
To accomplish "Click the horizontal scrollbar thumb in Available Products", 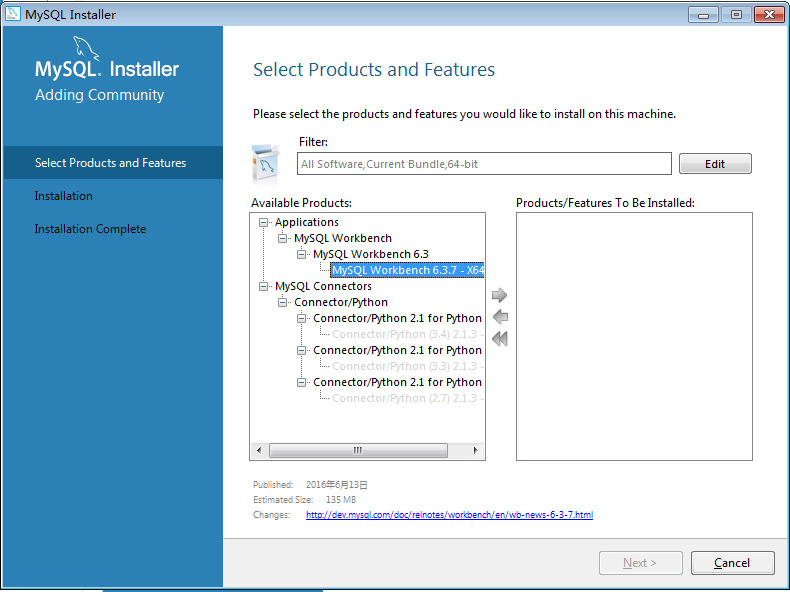I will [358, 450].
